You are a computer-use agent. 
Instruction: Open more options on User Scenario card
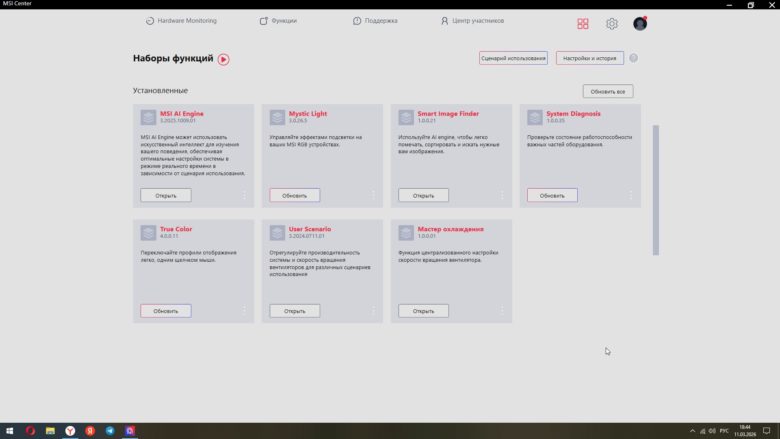click(373, 311)
